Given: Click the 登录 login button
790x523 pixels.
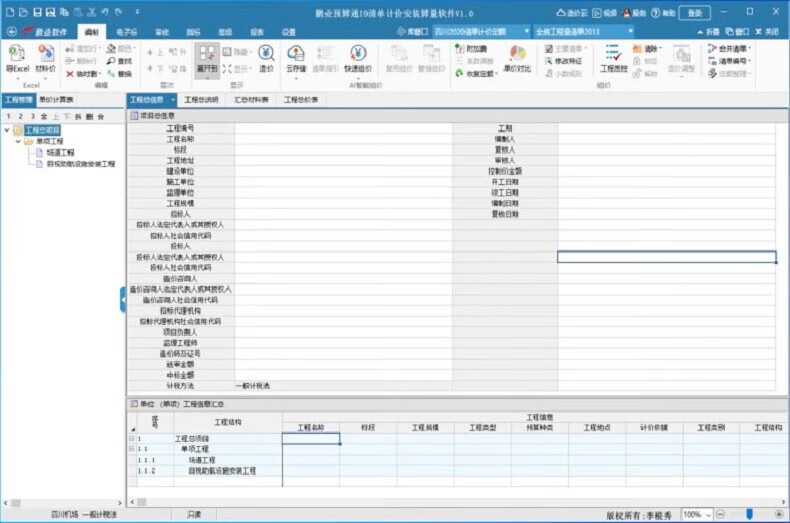Looking at the screenshot, I should (694, 13).
